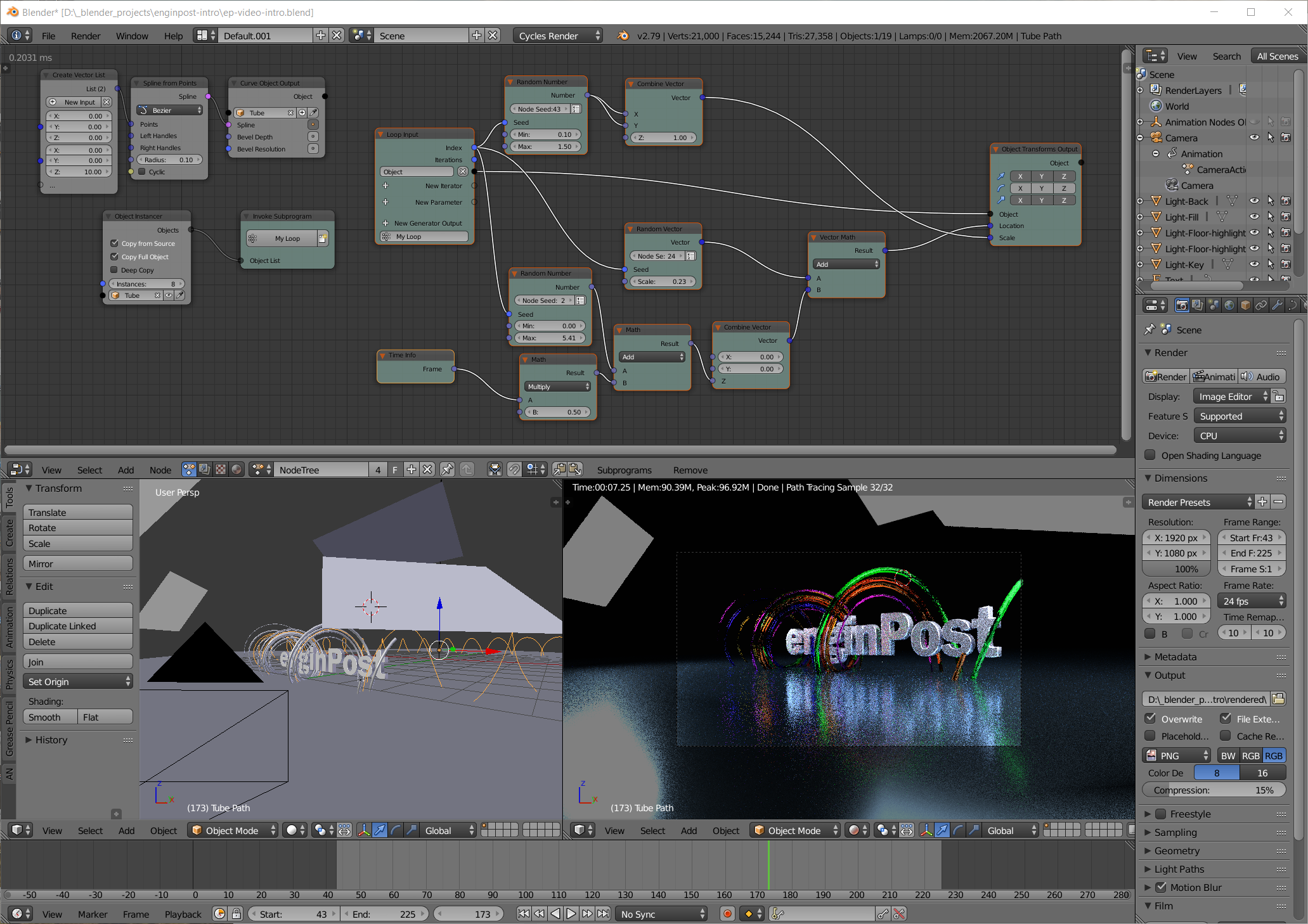Click the Animation render button
This screenshot has width=1308, height=924.
point(1214,376)
